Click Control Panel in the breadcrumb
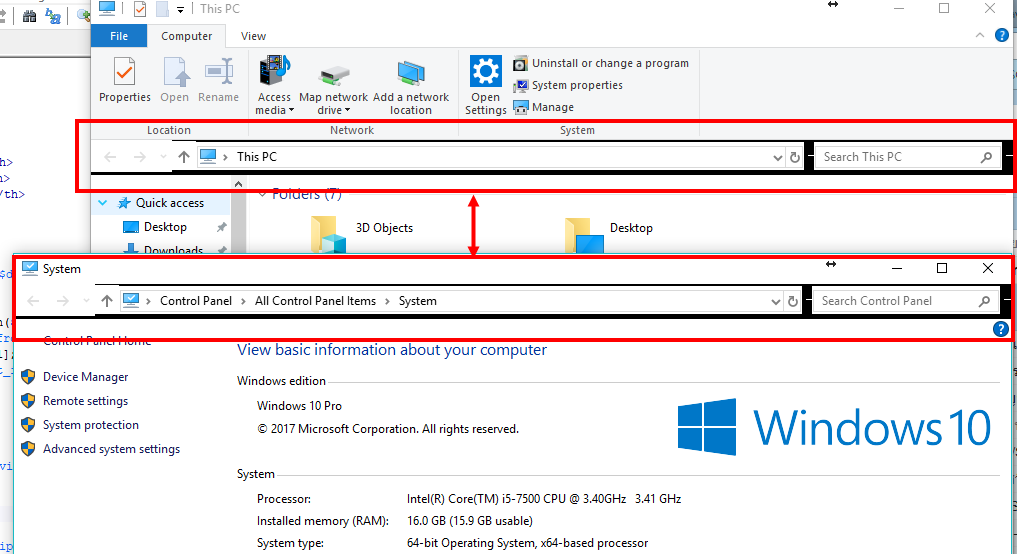Screen dimensions: 1017x554 click(x=196, y=301)
